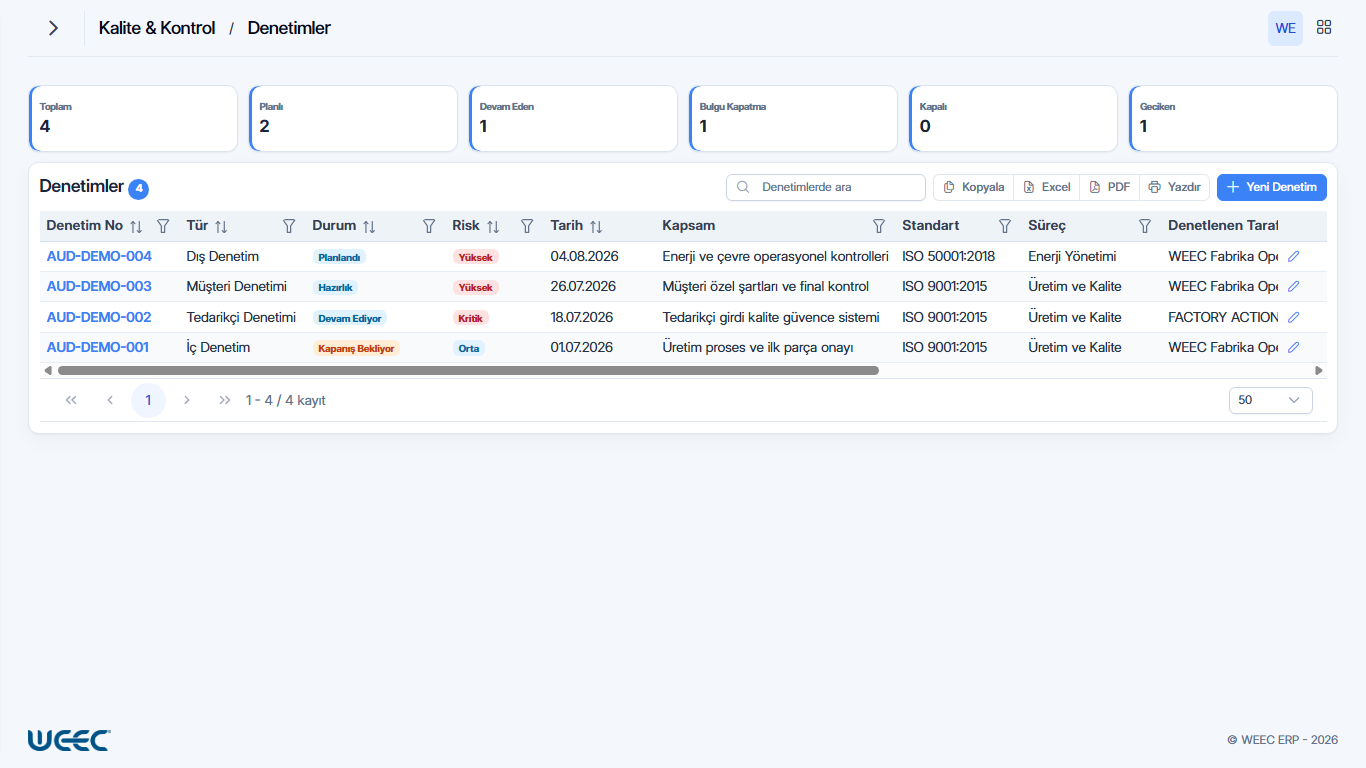This screenshot has height=768, width=1366.
Task: Go to last page of records
Action: click(x=225, y=400)
